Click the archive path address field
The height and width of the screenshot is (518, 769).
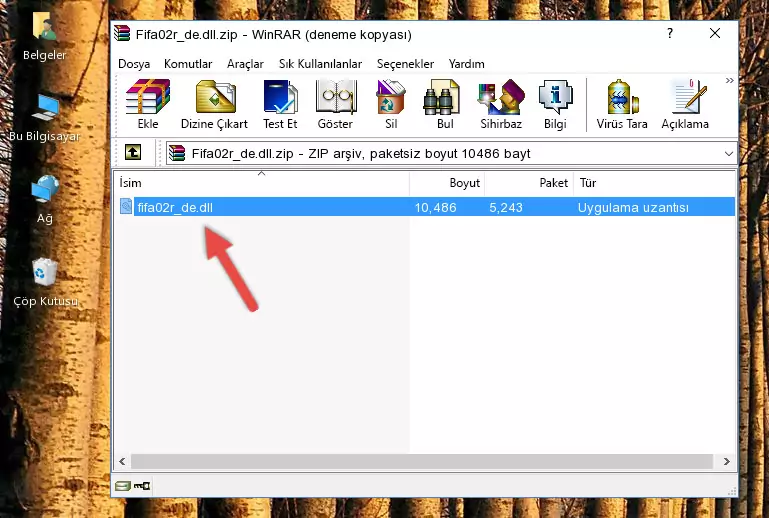point(451,154)
